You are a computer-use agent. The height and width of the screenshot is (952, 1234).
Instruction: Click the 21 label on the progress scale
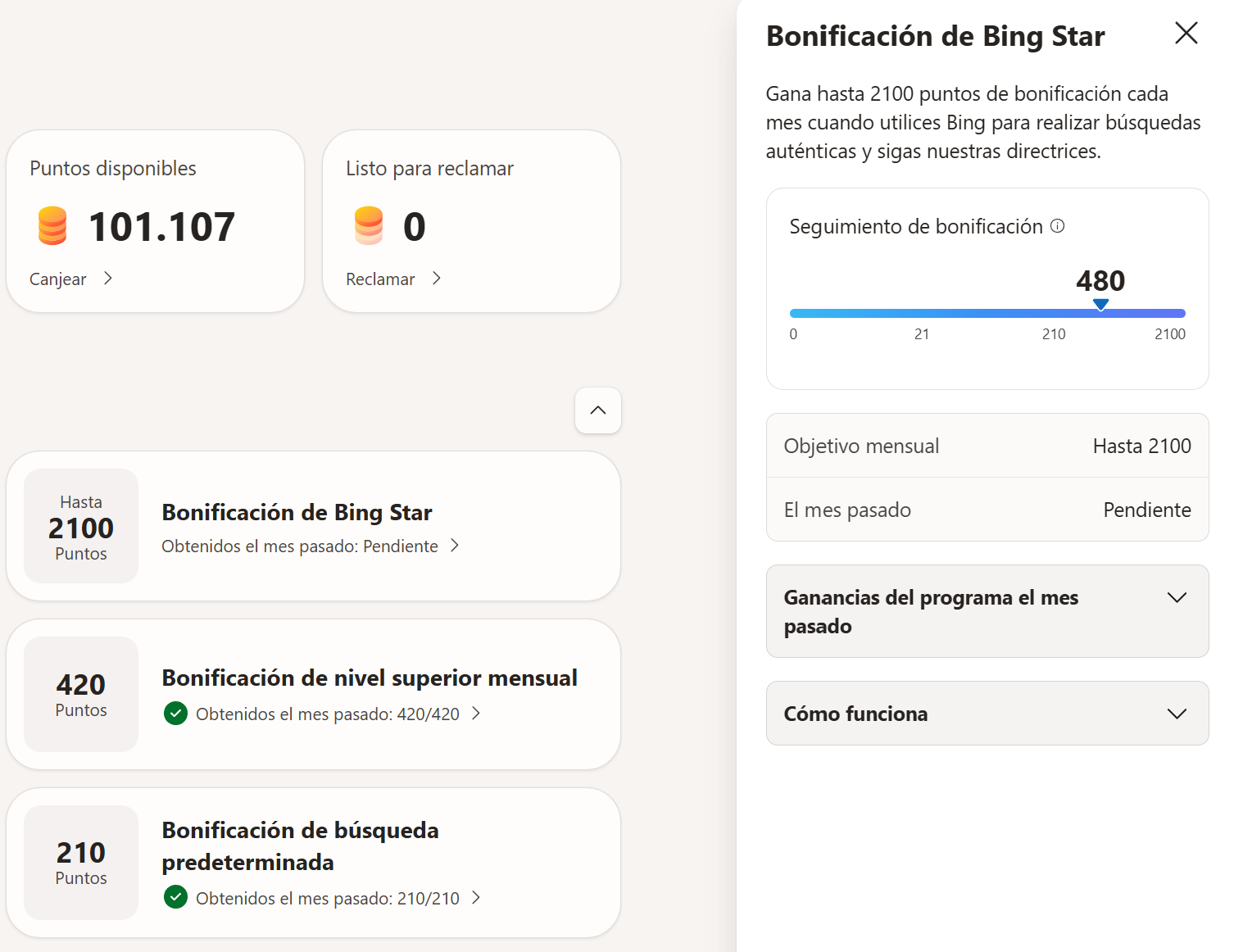[922, 334]
